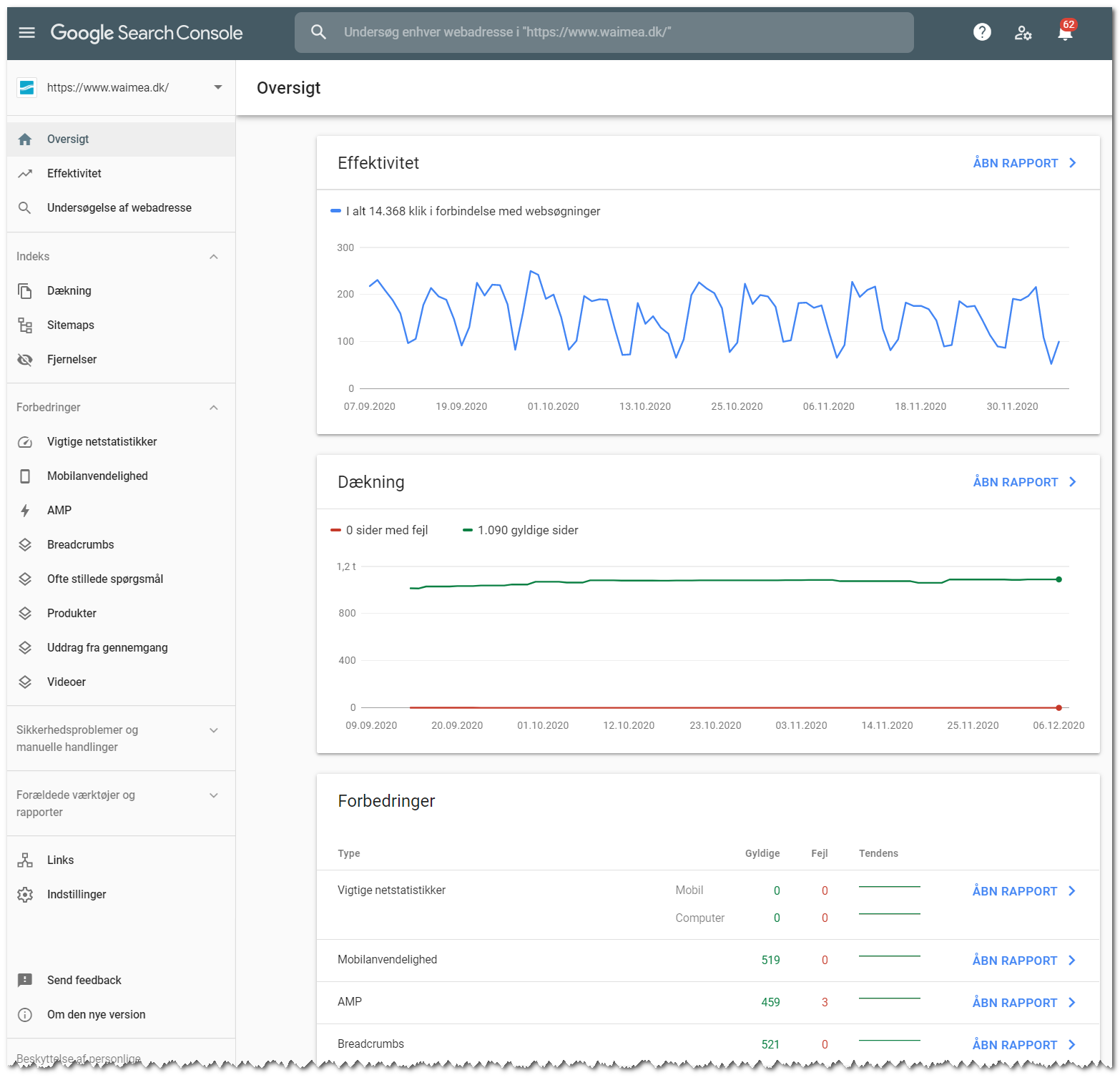
Task: Click feedback icon beside Send feedback
Action: pos(25,981)
